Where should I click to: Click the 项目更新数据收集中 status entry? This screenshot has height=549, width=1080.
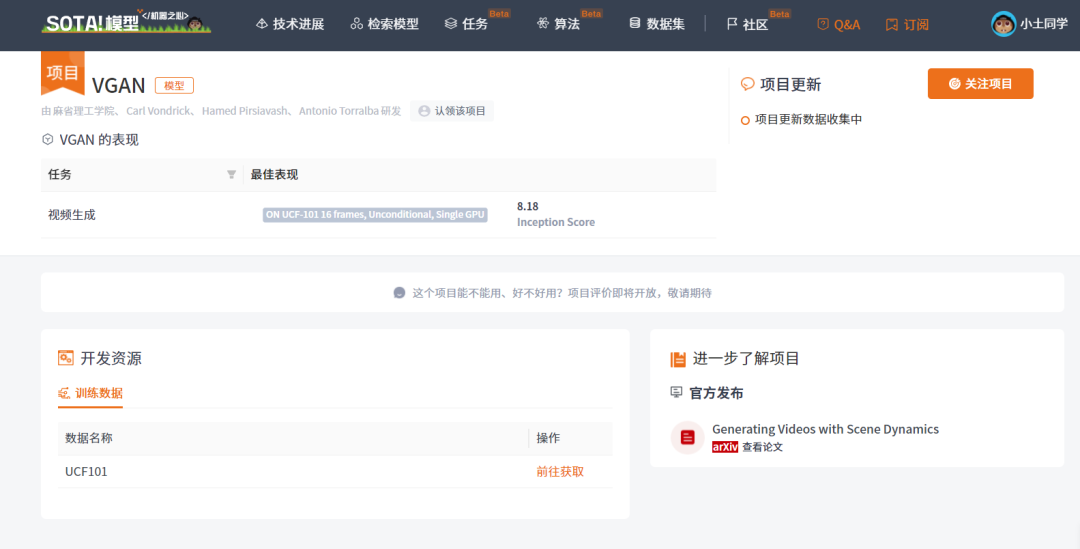tap(802, 119)
